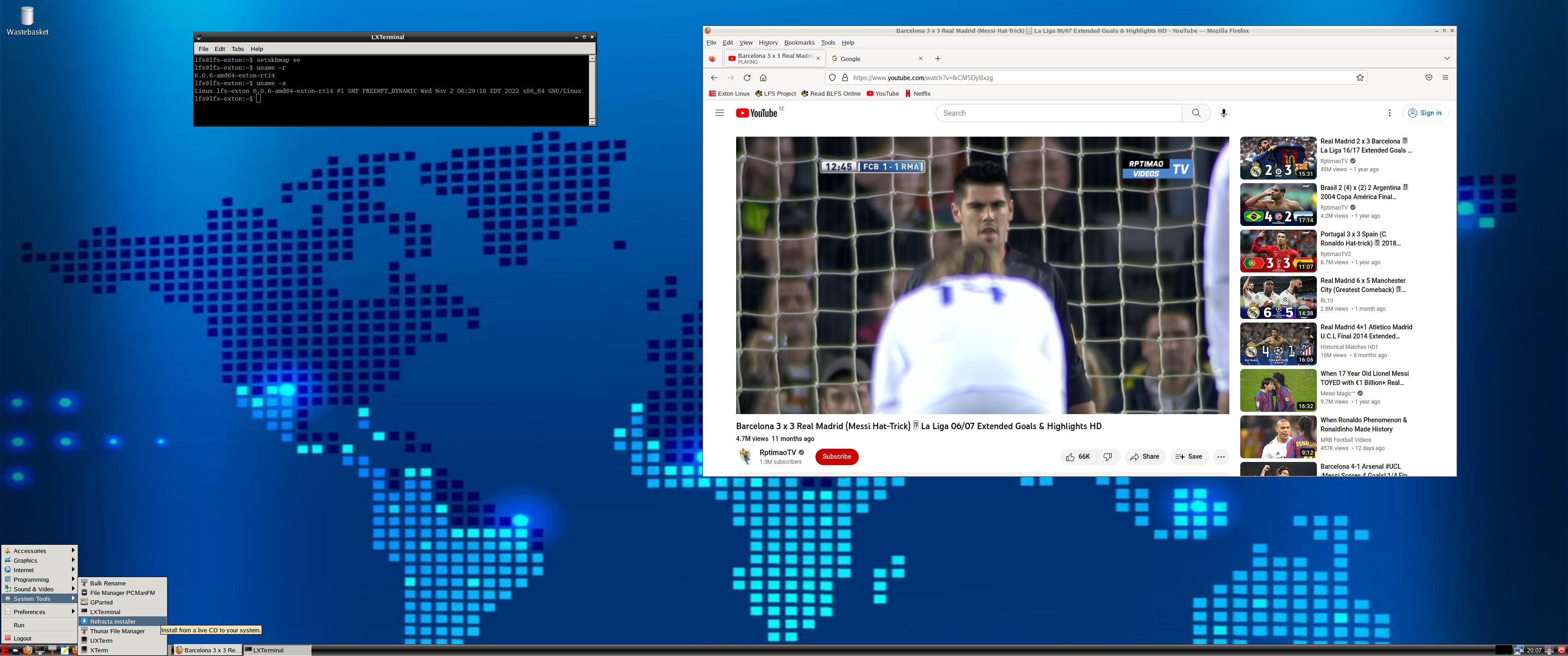1568x656 pixels.
Task: Open YouTube settings three-dot menu
Action: (x=1390, y=113)
